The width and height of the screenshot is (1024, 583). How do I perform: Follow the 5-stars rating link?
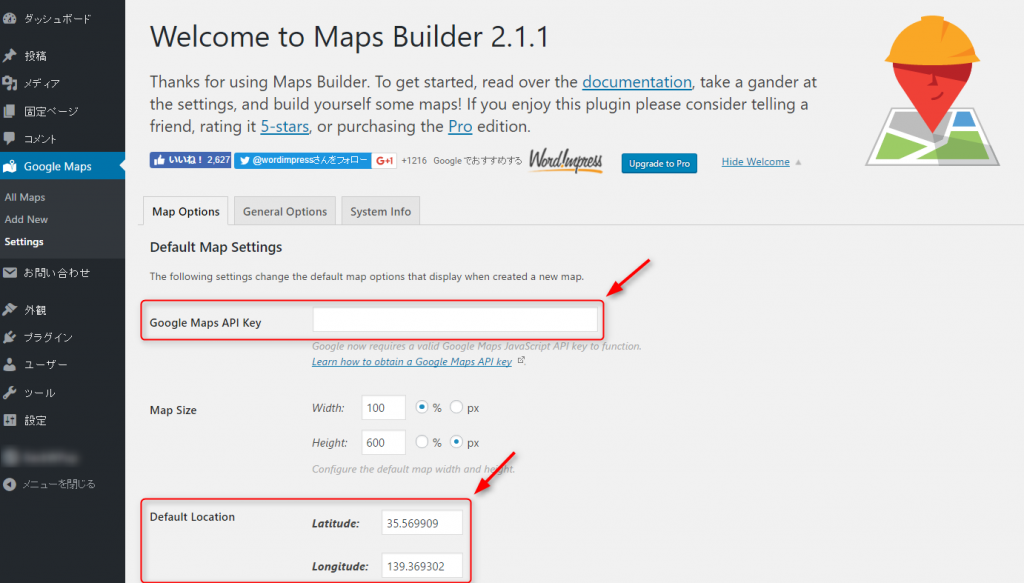click(285, 126)
